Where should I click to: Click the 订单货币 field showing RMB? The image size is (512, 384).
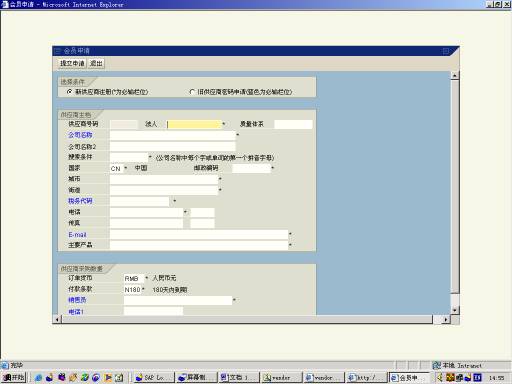point(134,278)
